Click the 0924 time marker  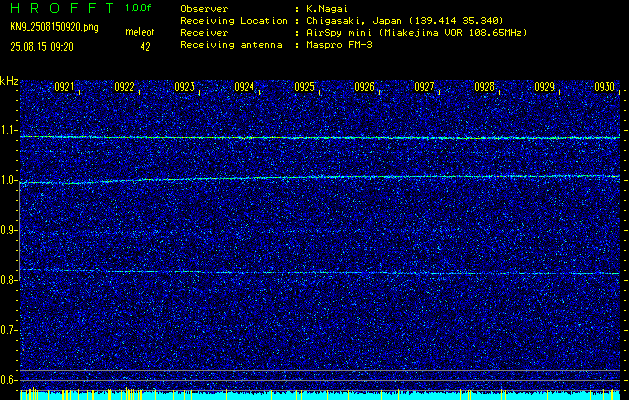244,87
